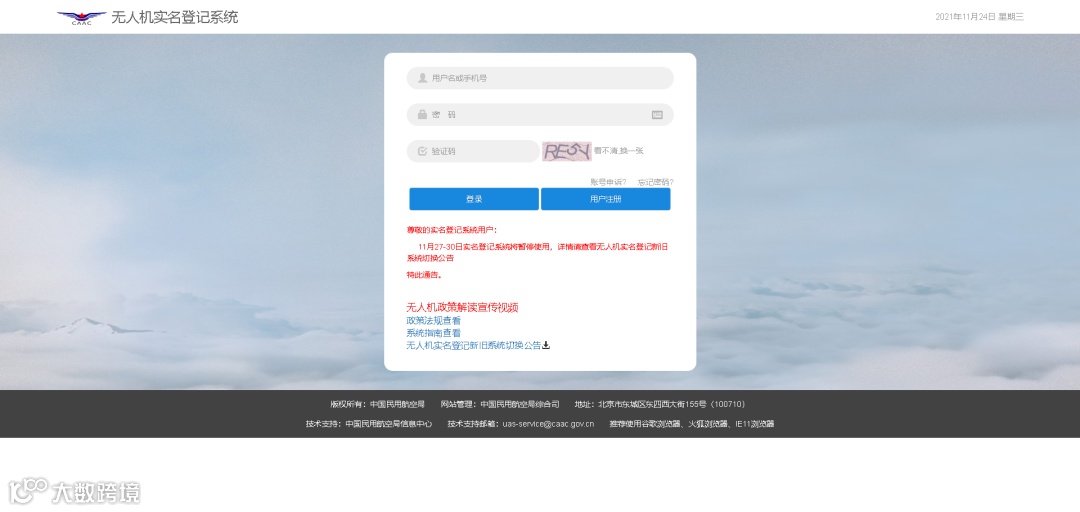Open the 账号申诉? link
The image size is (1080, 512).
click(608, 182)
